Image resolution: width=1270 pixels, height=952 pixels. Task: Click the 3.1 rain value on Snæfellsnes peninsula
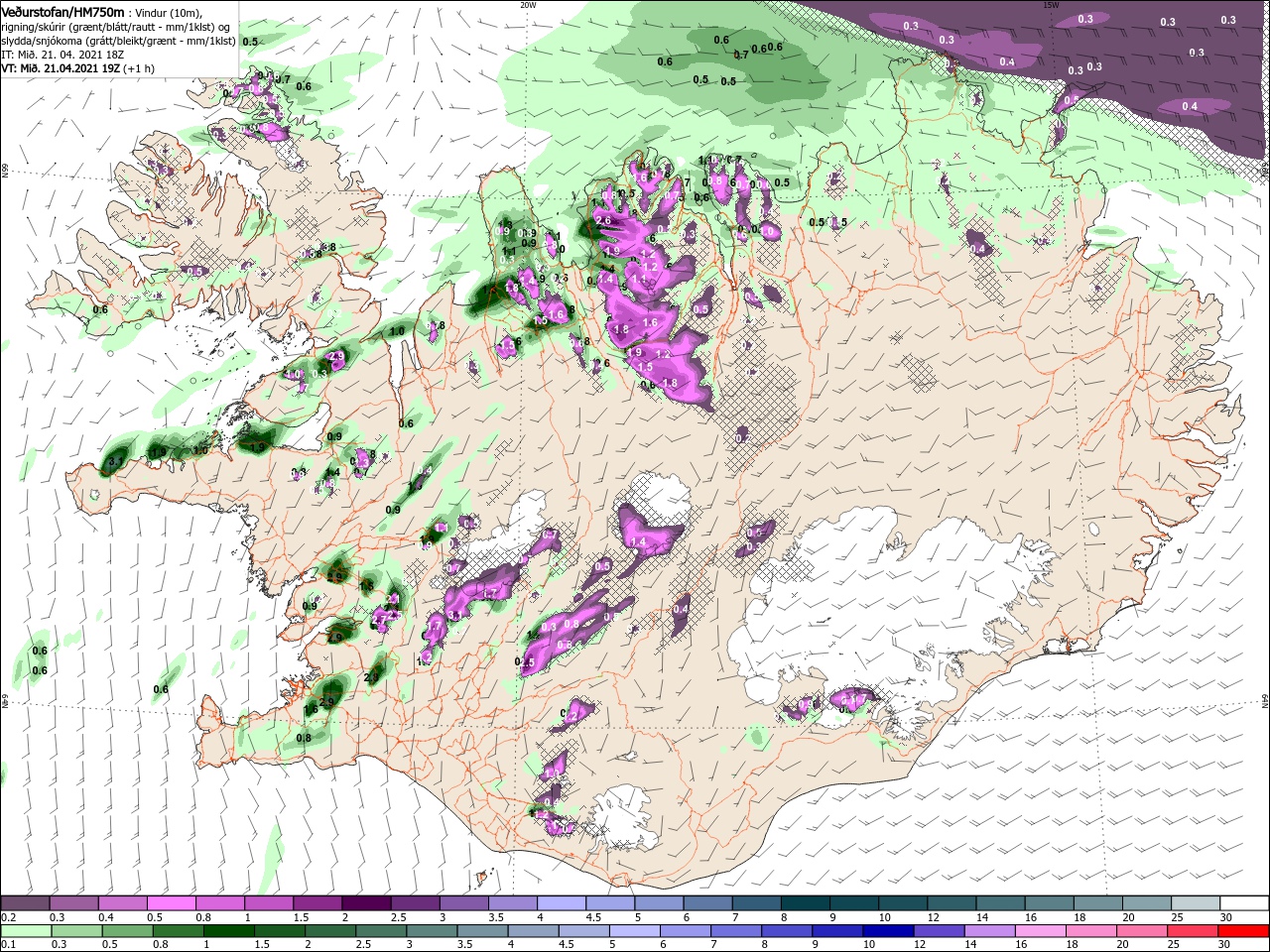(x=115, y=462)
